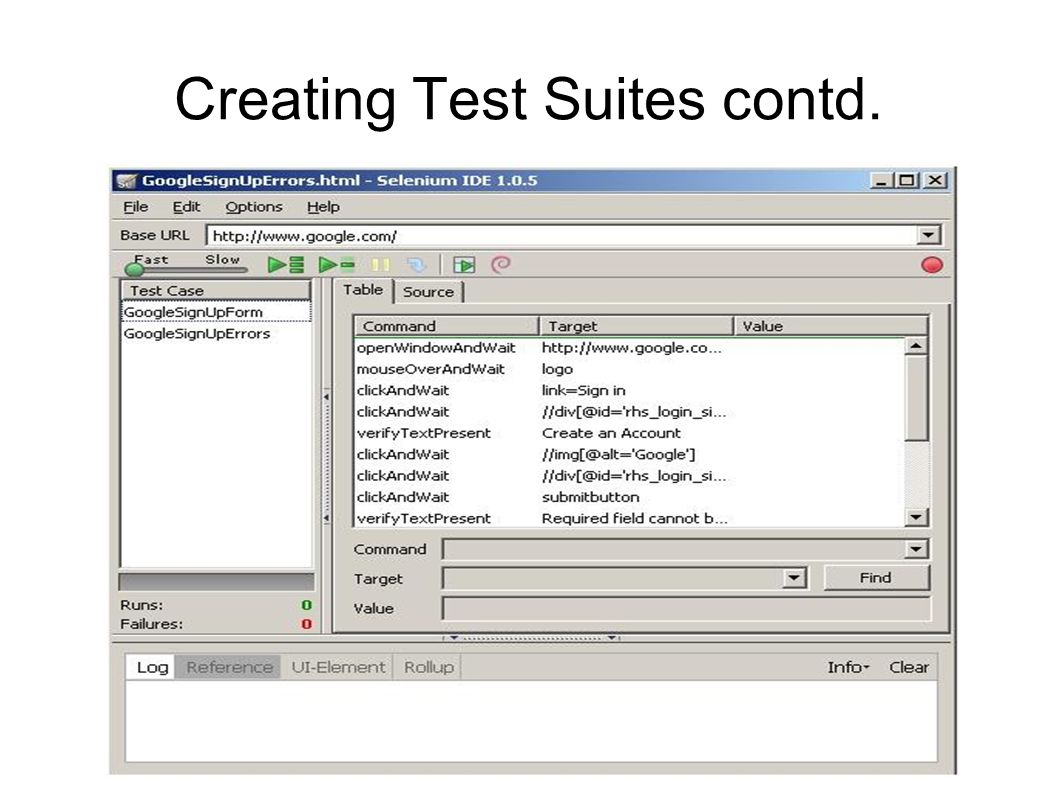Click the Target column header
Viewport: 1058px width, 793px height.
[x=636, y=326]
